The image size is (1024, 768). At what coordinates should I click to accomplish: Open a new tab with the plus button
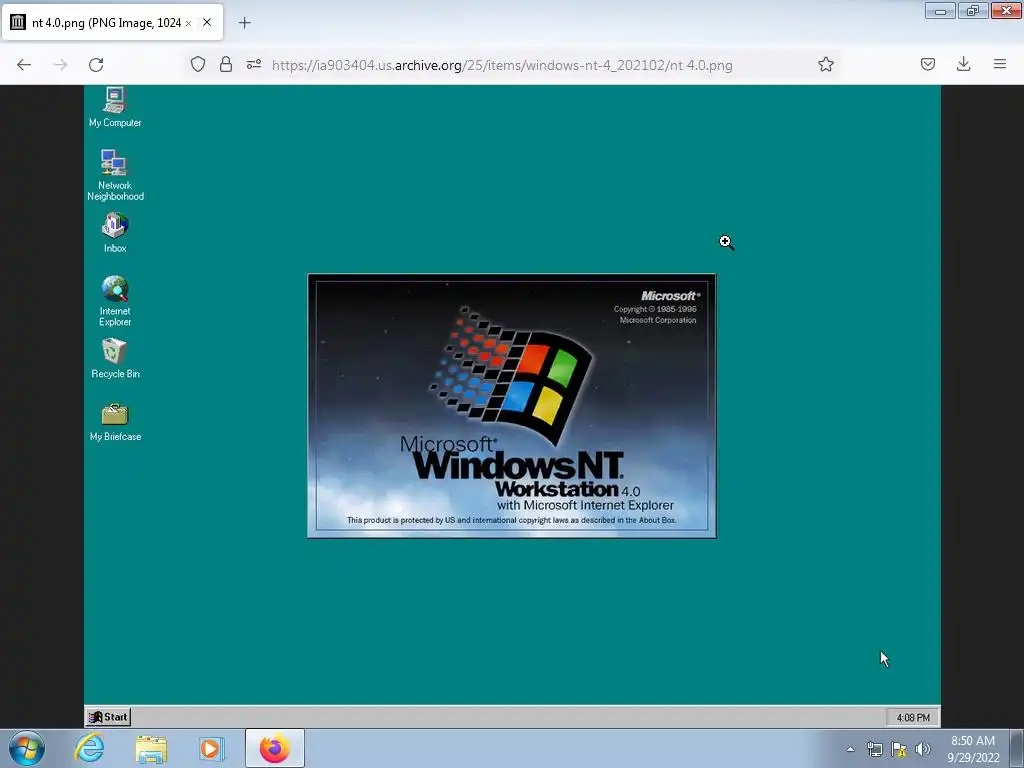[244, 23]
